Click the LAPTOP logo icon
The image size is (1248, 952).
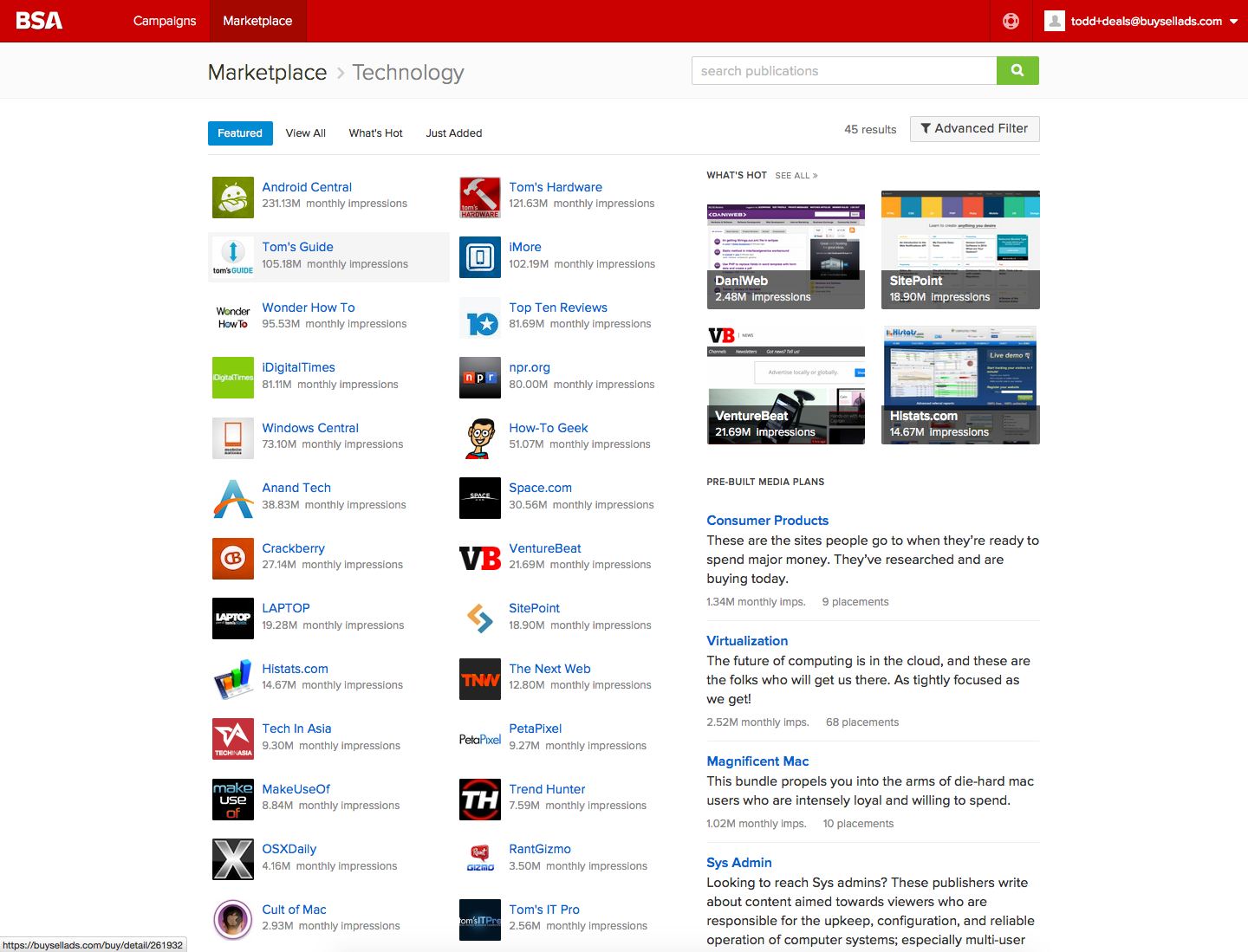point(233,618)
